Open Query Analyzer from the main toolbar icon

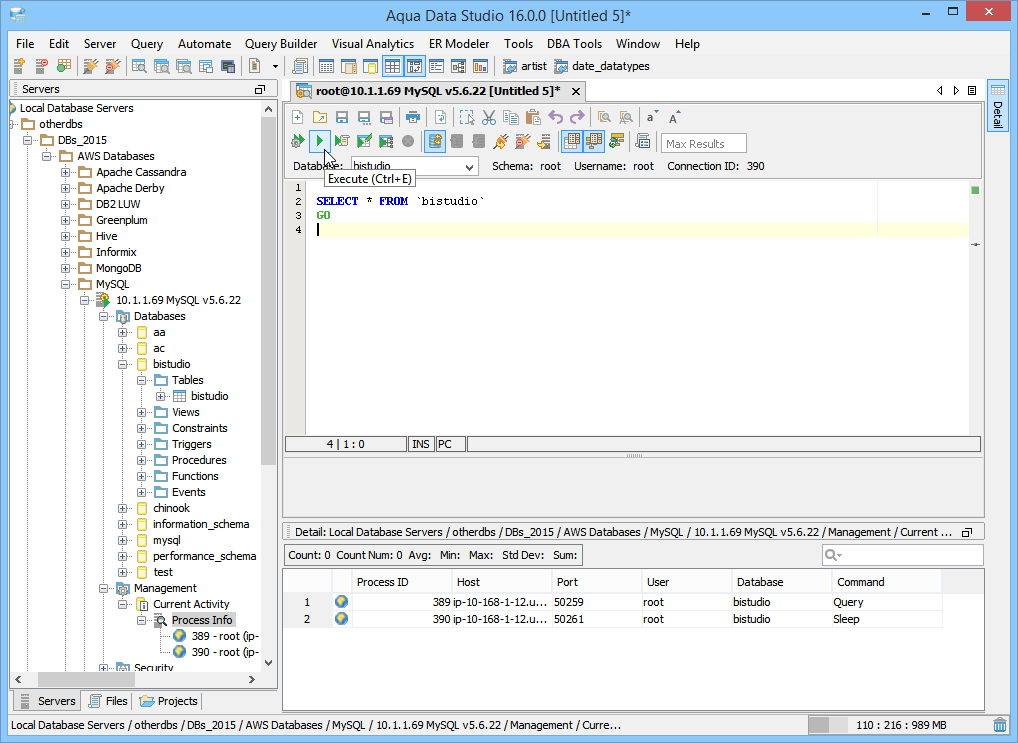pyautogui.click(x=139, y=66)
